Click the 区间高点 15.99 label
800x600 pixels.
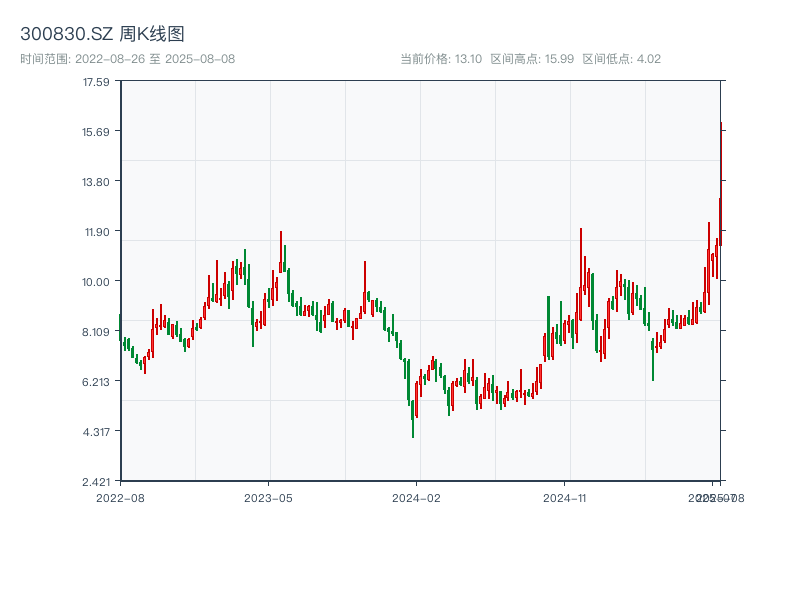tap(532, 59)
